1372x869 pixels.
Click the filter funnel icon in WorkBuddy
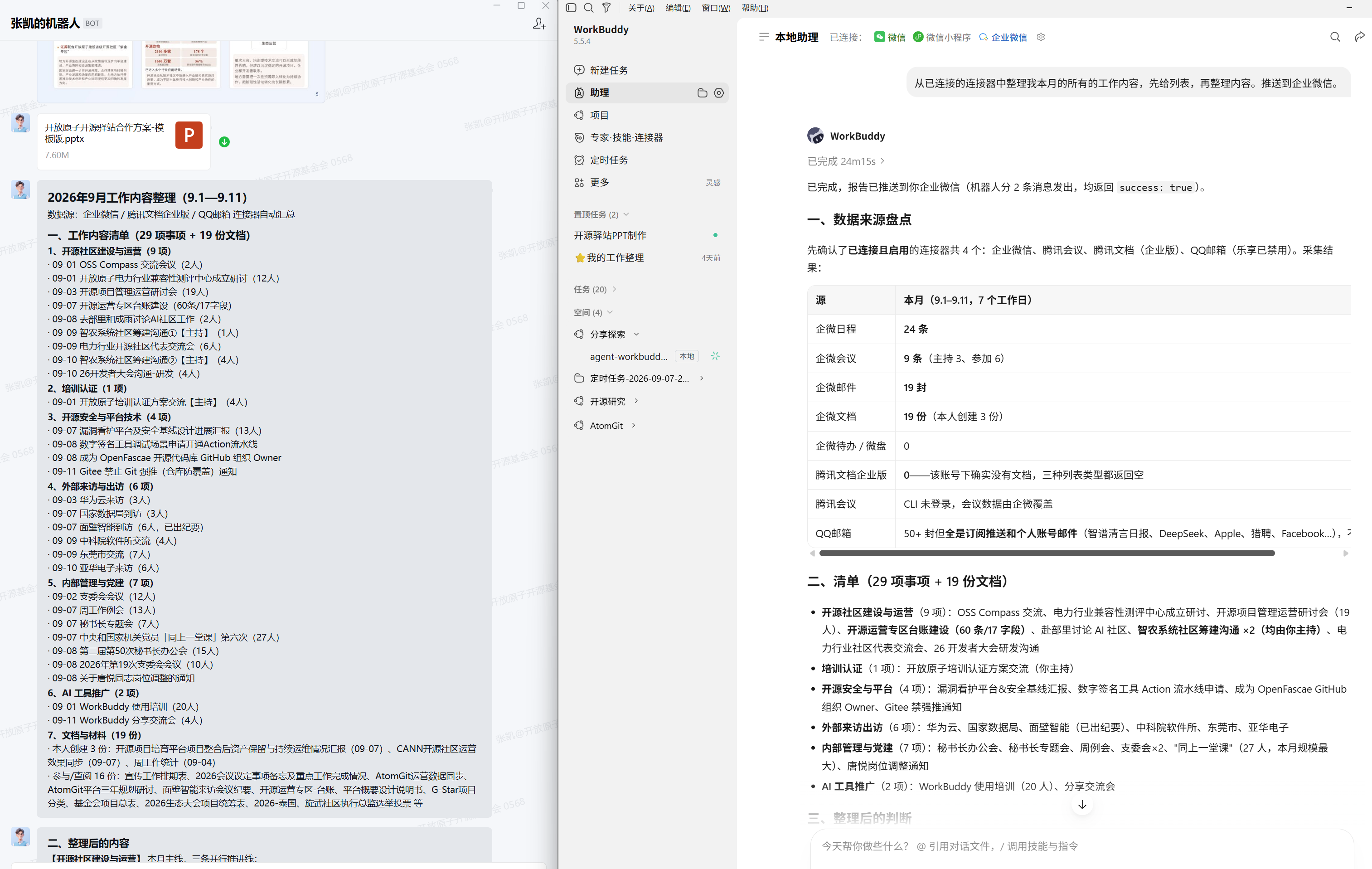(606, 8)
